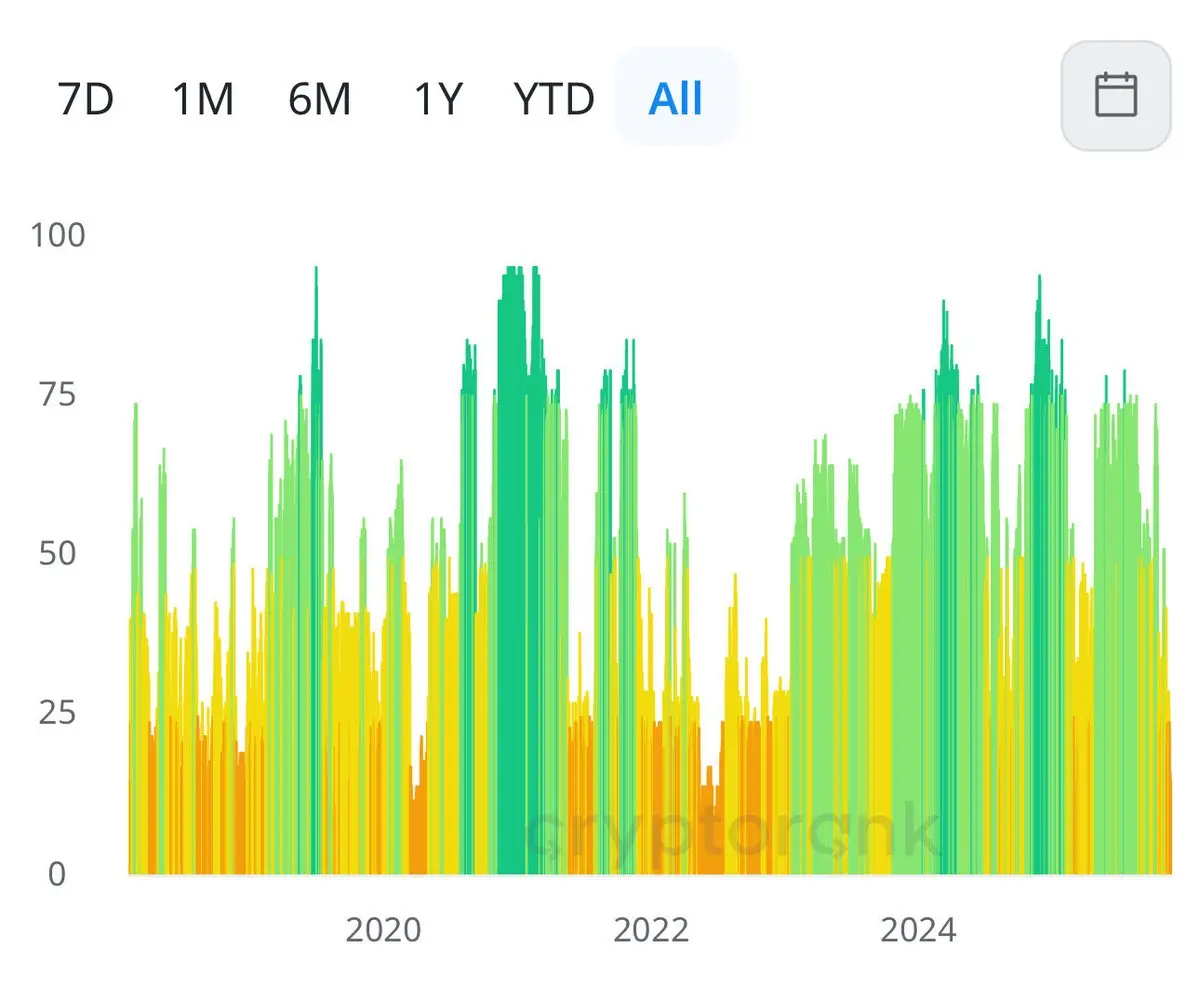Open the calendar date range picker
Image resolution: width=1200 pixels, height=987 pixels.
[1115, 96]
